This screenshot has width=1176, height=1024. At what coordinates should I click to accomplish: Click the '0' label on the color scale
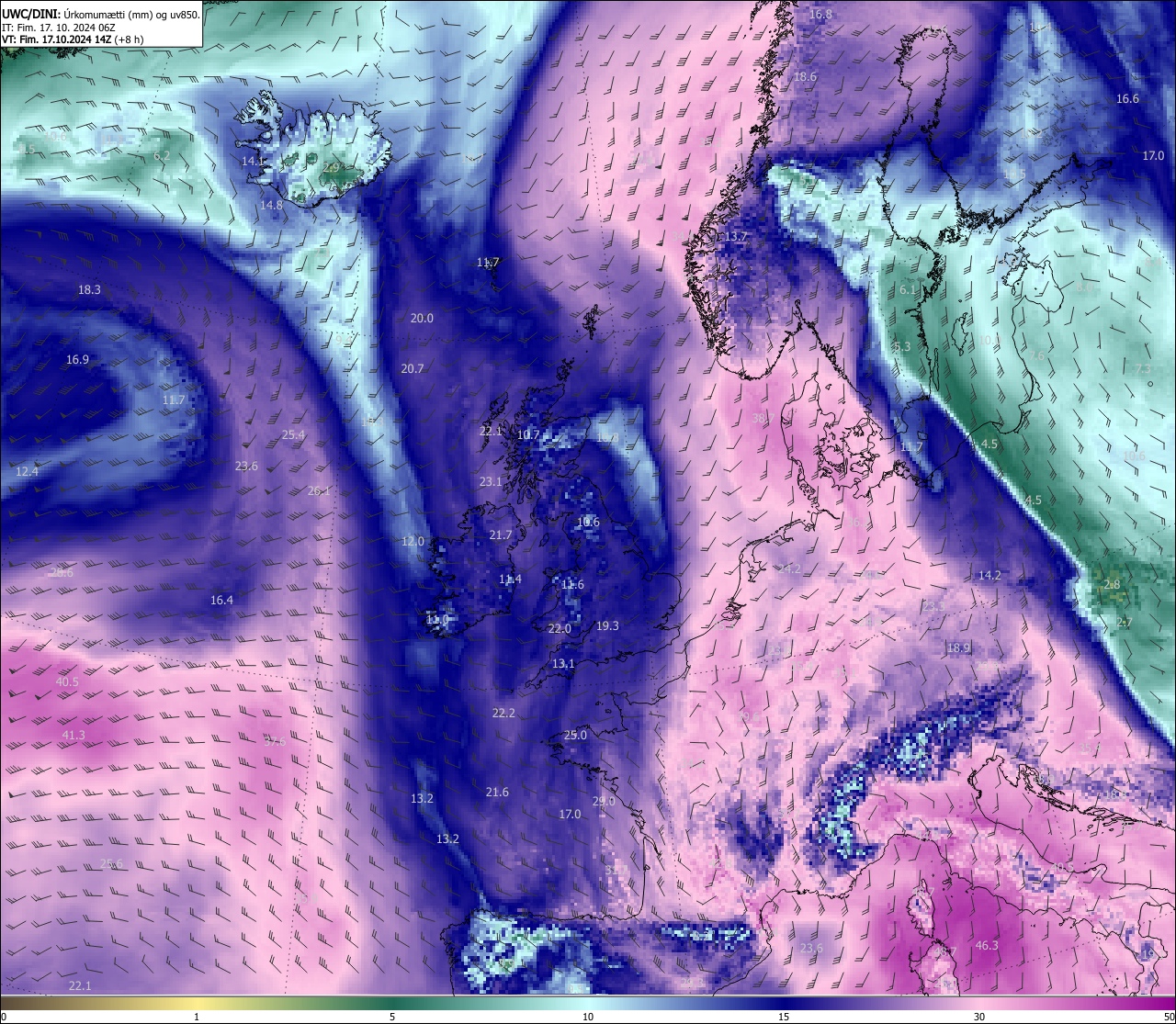click(x=4, y=1017)
